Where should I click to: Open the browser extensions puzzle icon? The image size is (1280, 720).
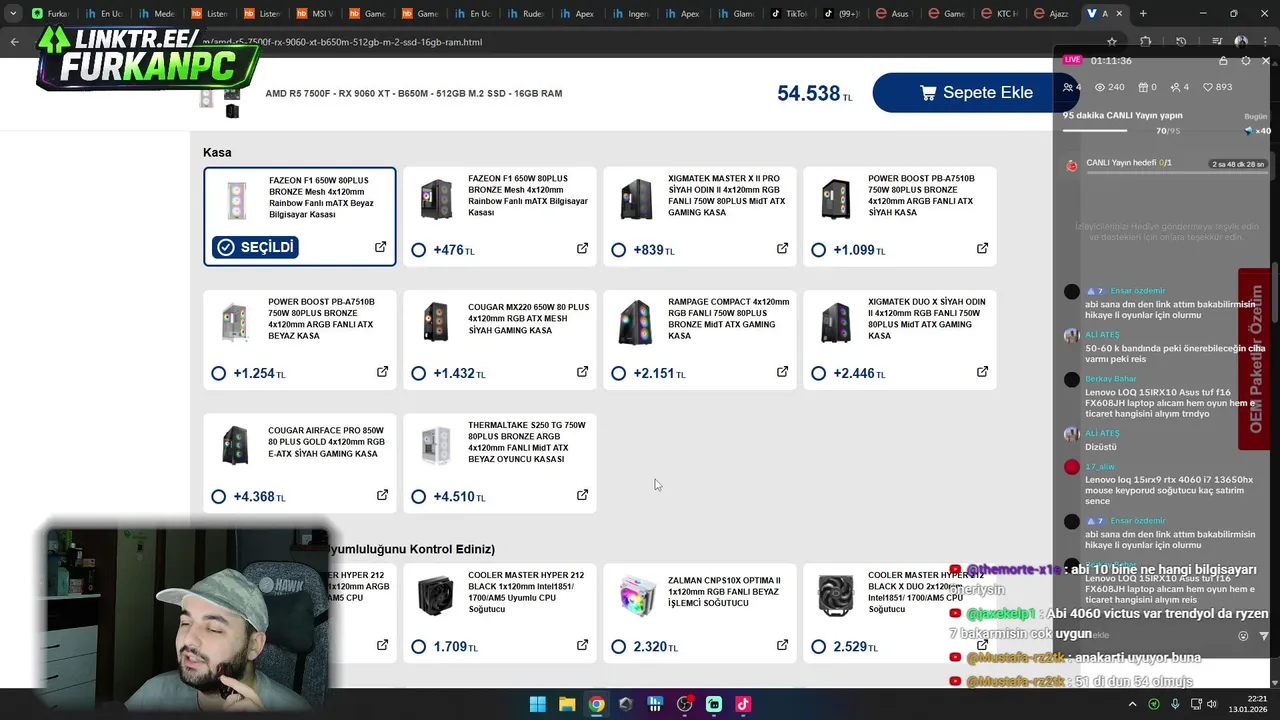[x=1146, y=42]
